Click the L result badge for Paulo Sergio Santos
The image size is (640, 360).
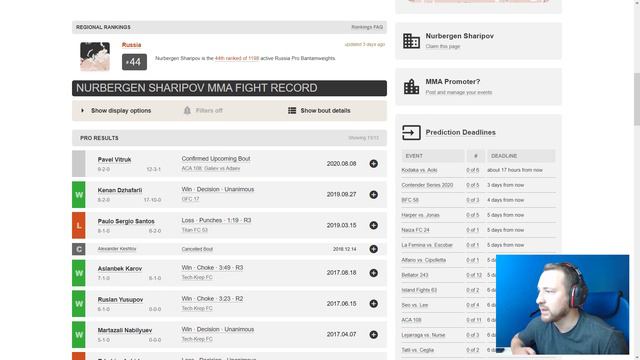(79, 225)
